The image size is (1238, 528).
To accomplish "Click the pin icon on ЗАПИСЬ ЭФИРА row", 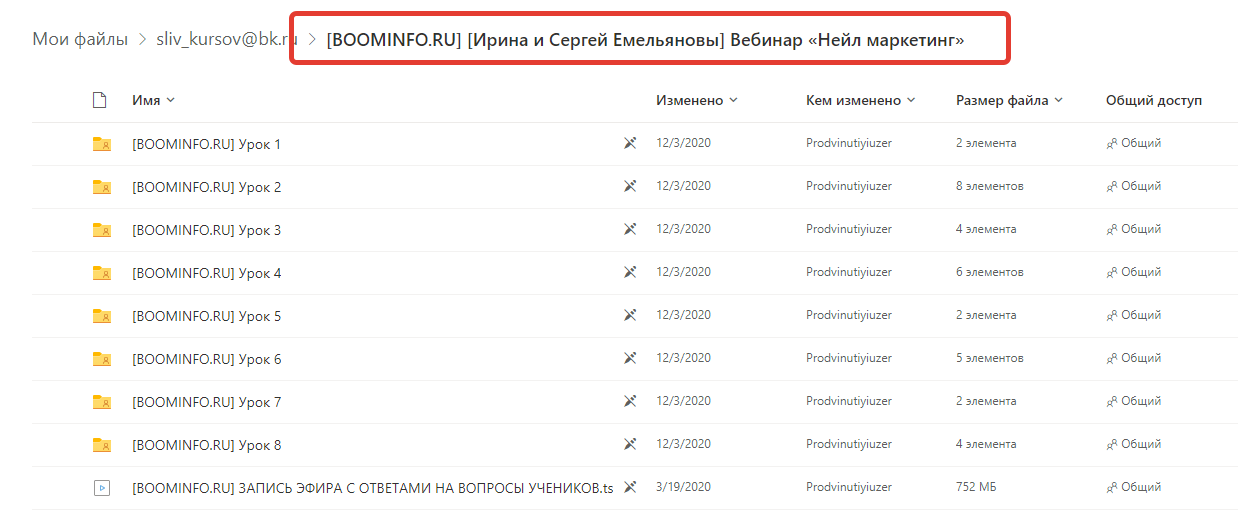I will coord(630,487).
